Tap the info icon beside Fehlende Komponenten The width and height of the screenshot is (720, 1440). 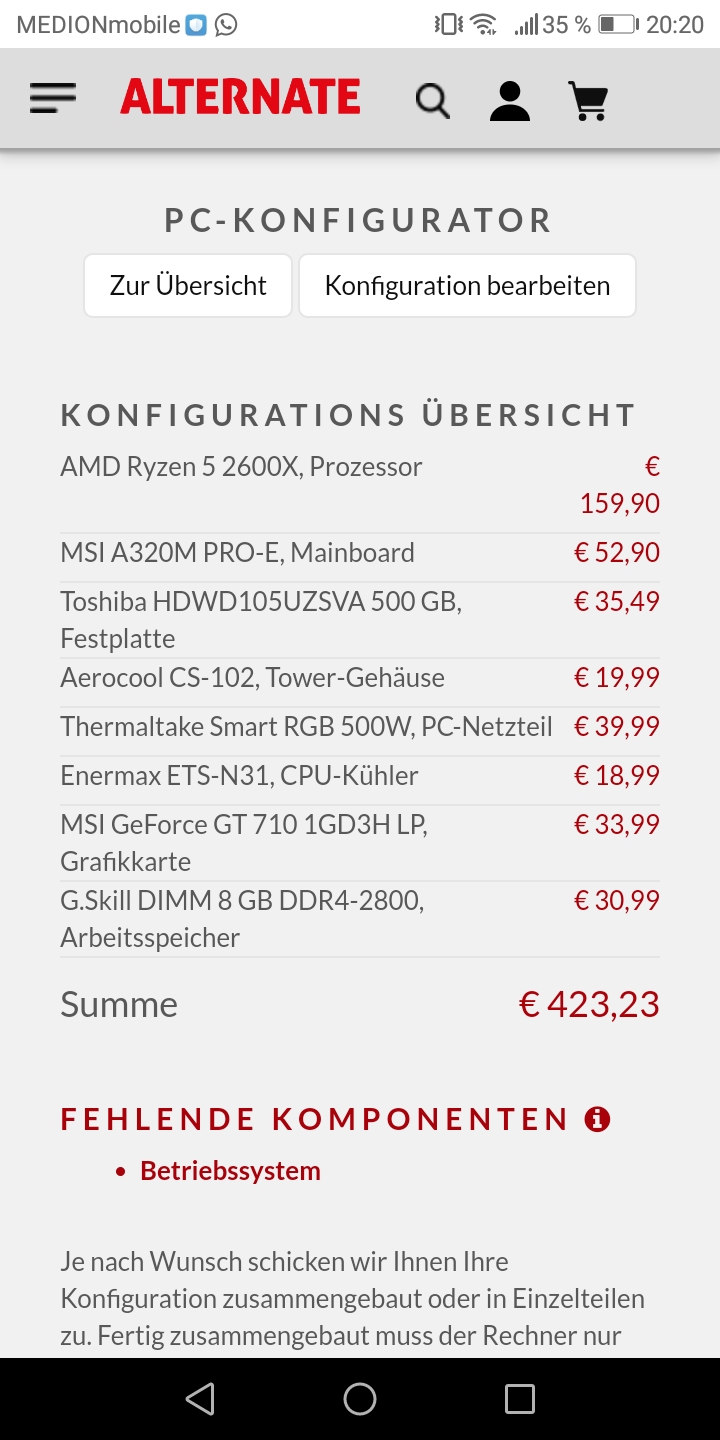[598, 1119]
